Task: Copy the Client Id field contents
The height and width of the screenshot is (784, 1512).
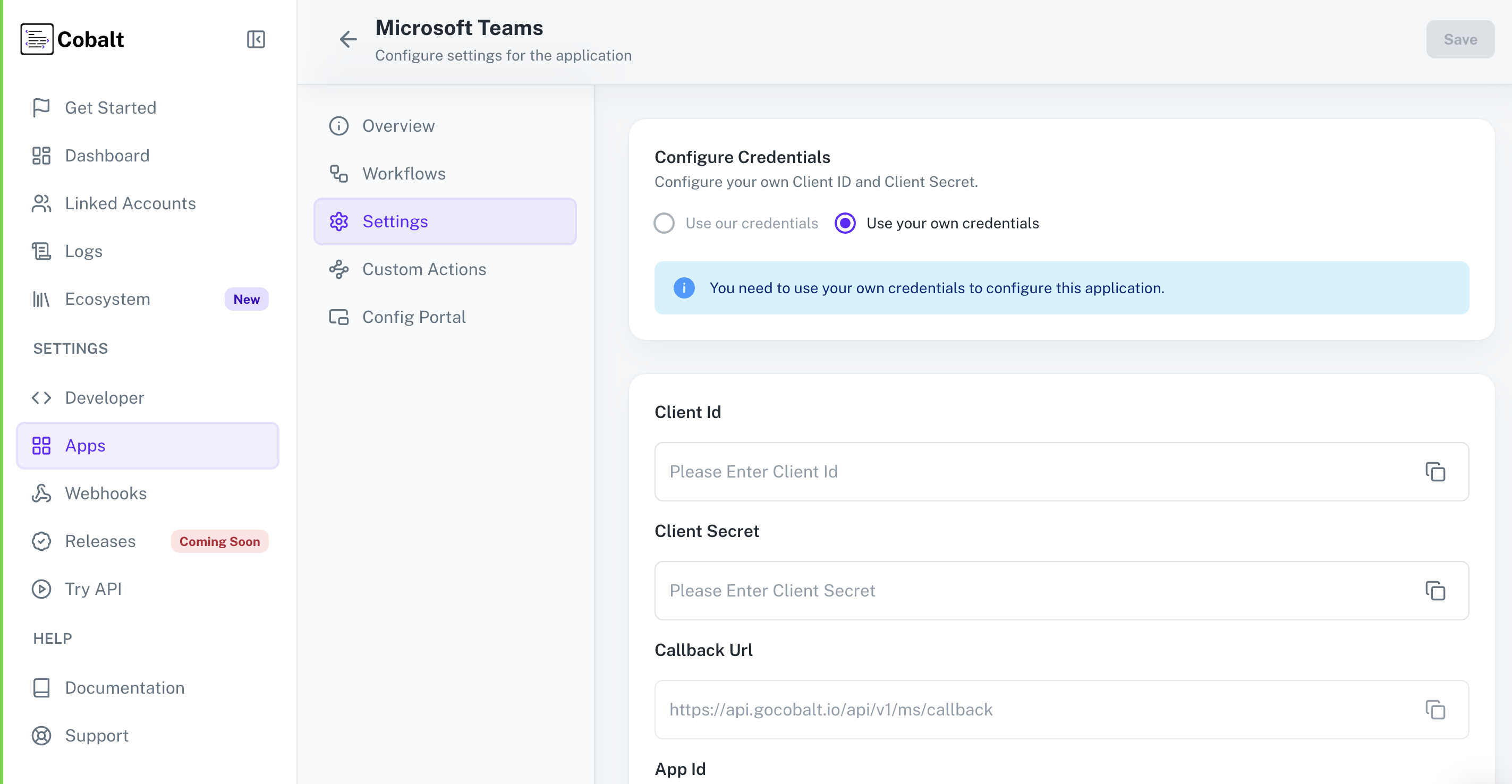Action: 1435,472
